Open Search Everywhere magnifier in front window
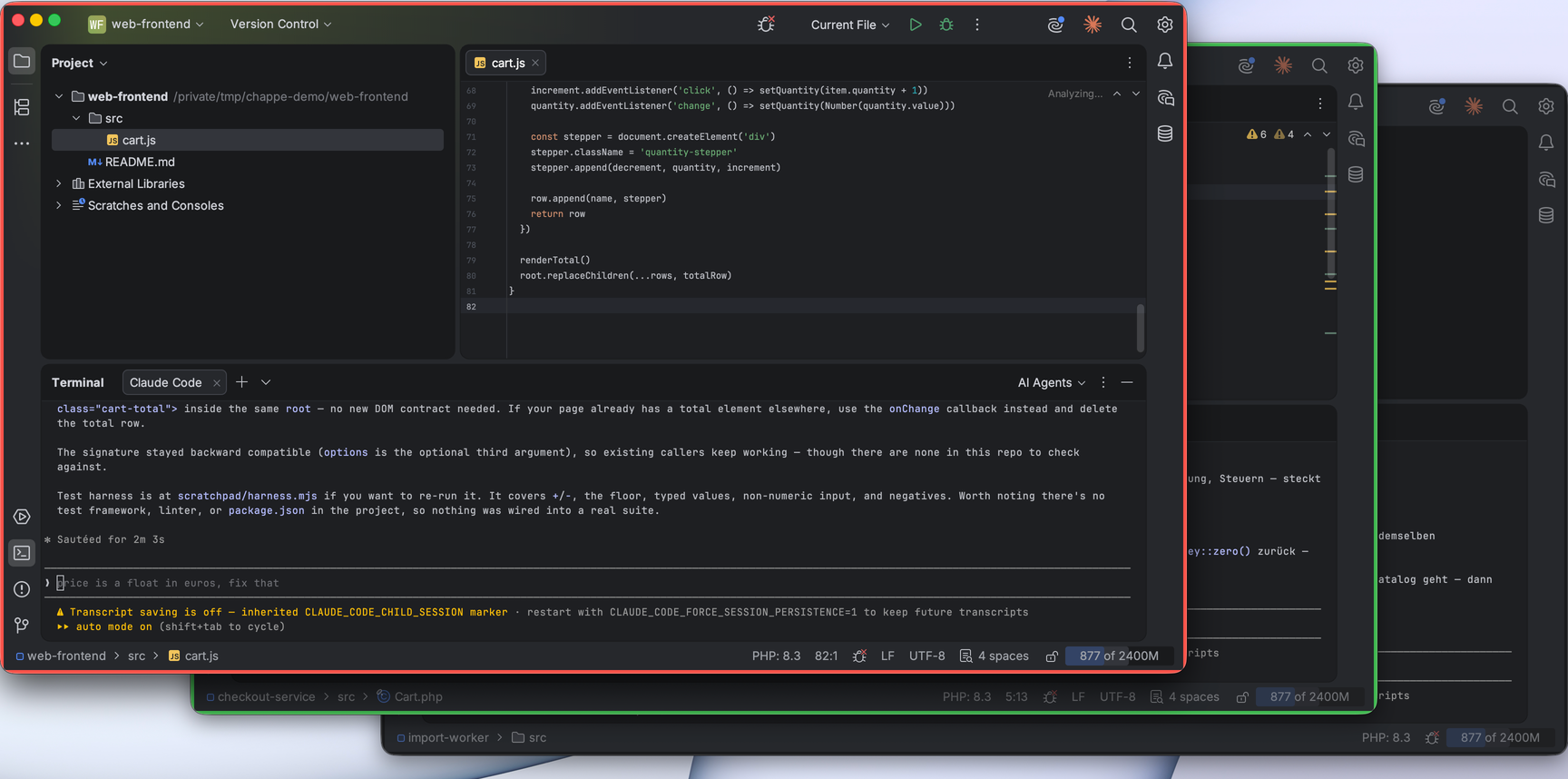The image size is (1568, 779). (x=1129, y=25)
